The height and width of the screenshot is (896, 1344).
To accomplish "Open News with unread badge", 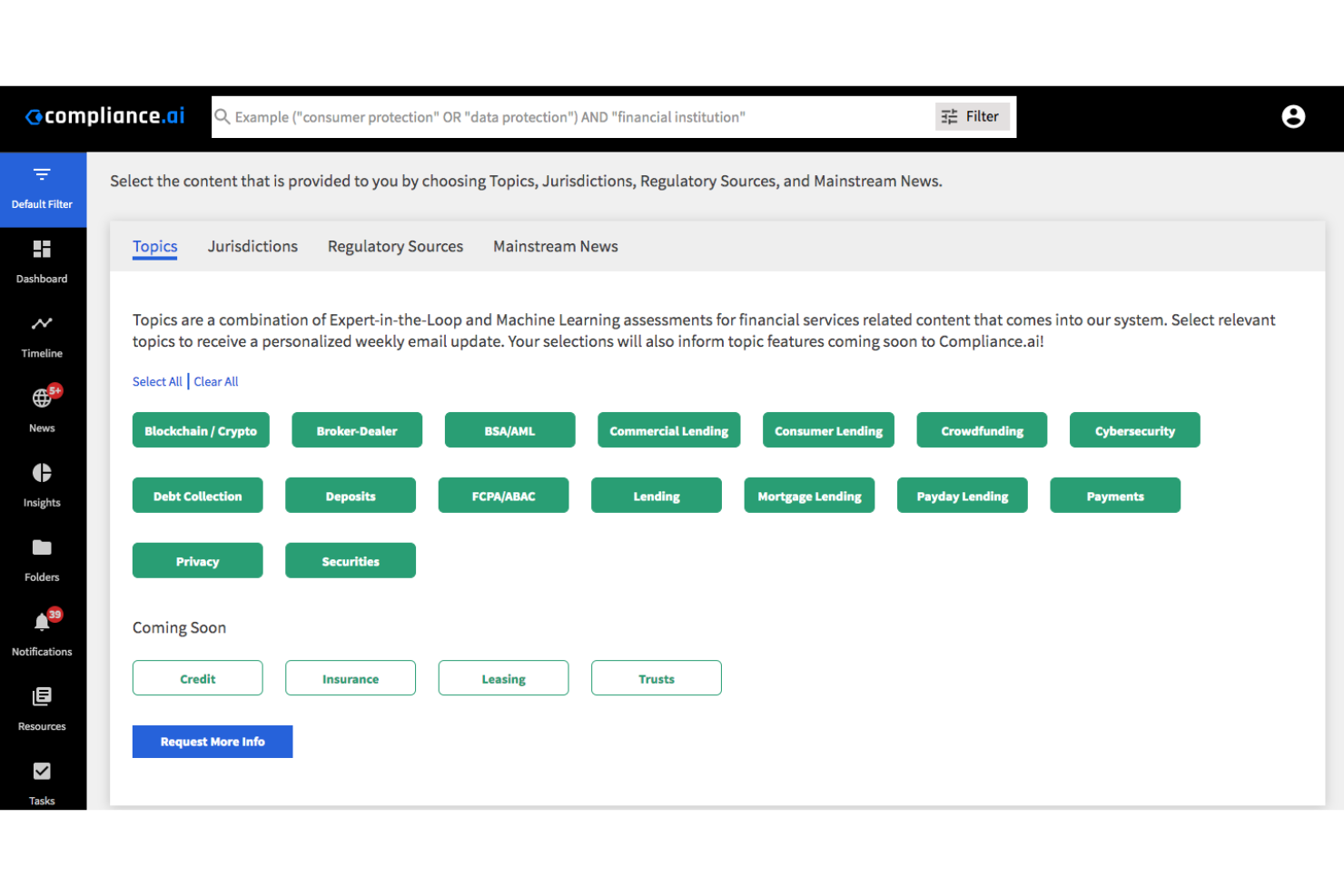I will (x=42, y=410).
